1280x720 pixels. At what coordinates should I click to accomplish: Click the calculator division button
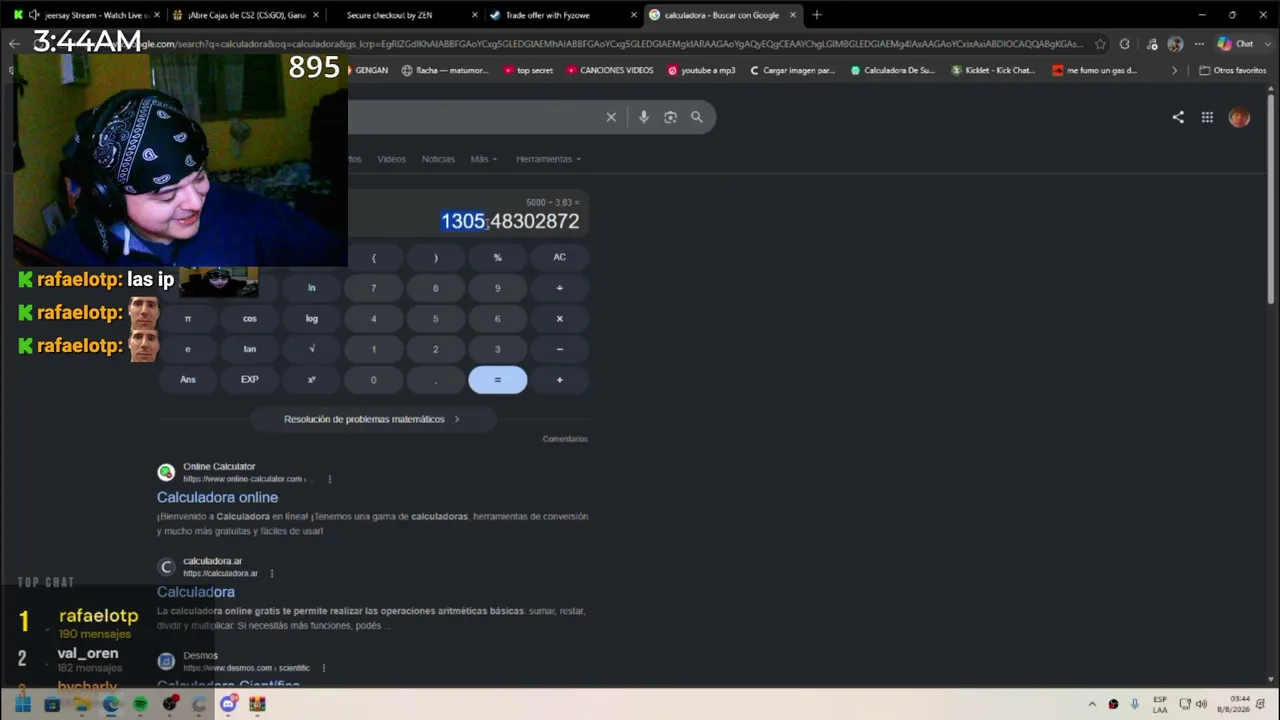click(x=559, y=288)
